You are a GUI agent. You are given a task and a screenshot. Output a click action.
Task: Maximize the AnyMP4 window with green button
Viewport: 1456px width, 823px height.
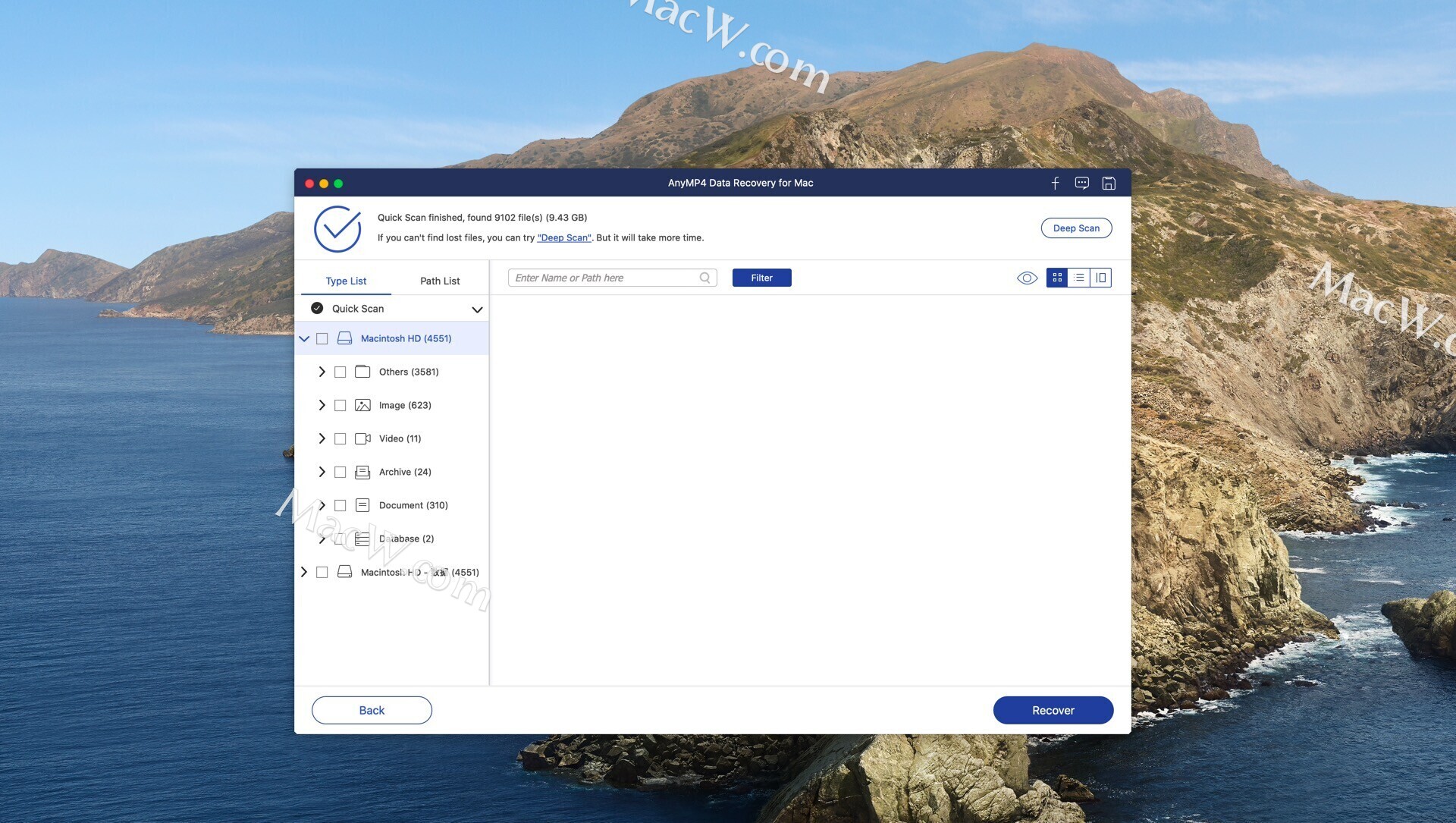338,184
